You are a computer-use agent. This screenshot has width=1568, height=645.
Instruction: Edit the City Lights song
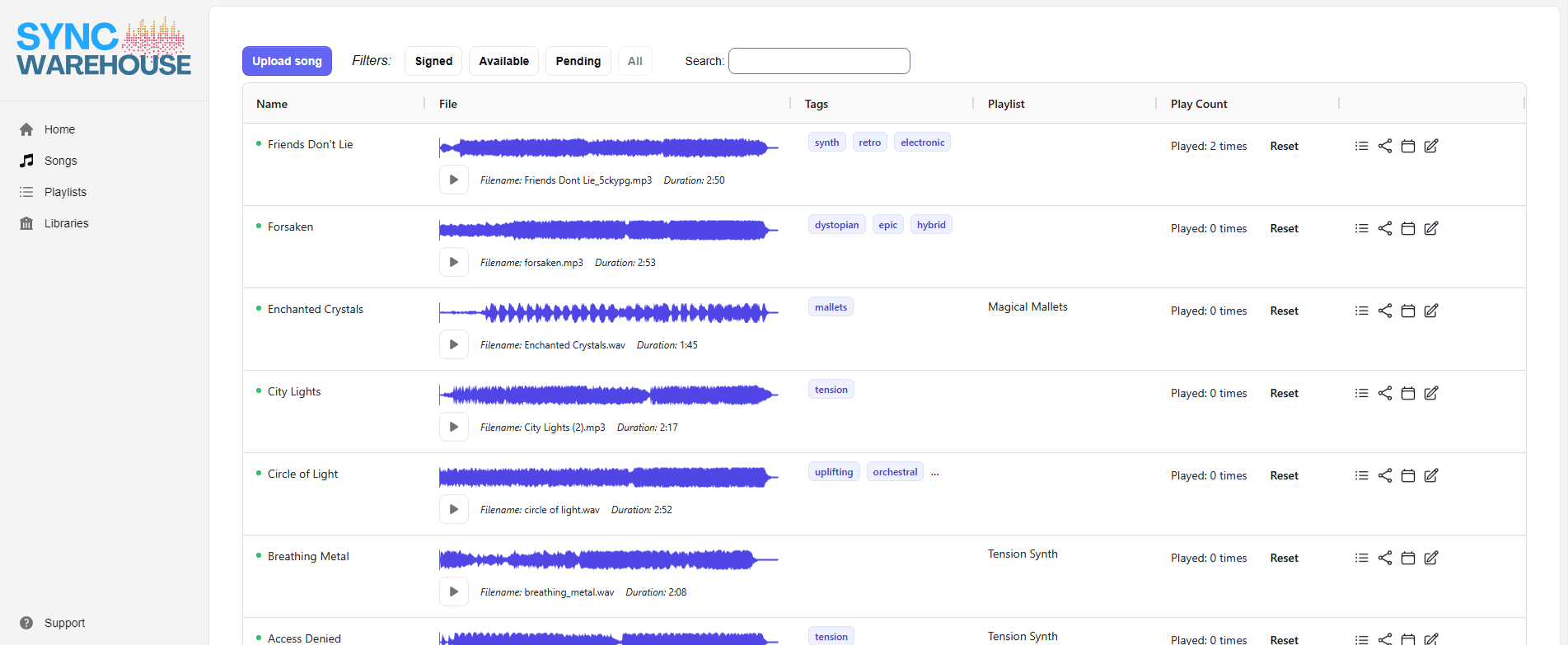(1431, 393)
